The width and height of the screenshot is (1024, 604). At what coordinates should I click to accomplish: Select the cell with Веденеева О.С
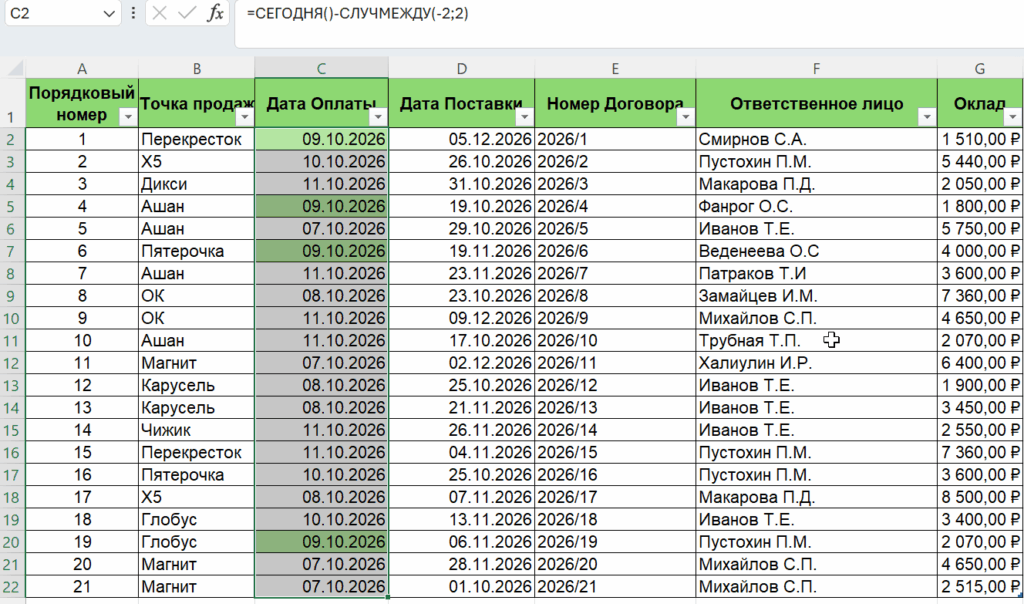tap(816, 251)
